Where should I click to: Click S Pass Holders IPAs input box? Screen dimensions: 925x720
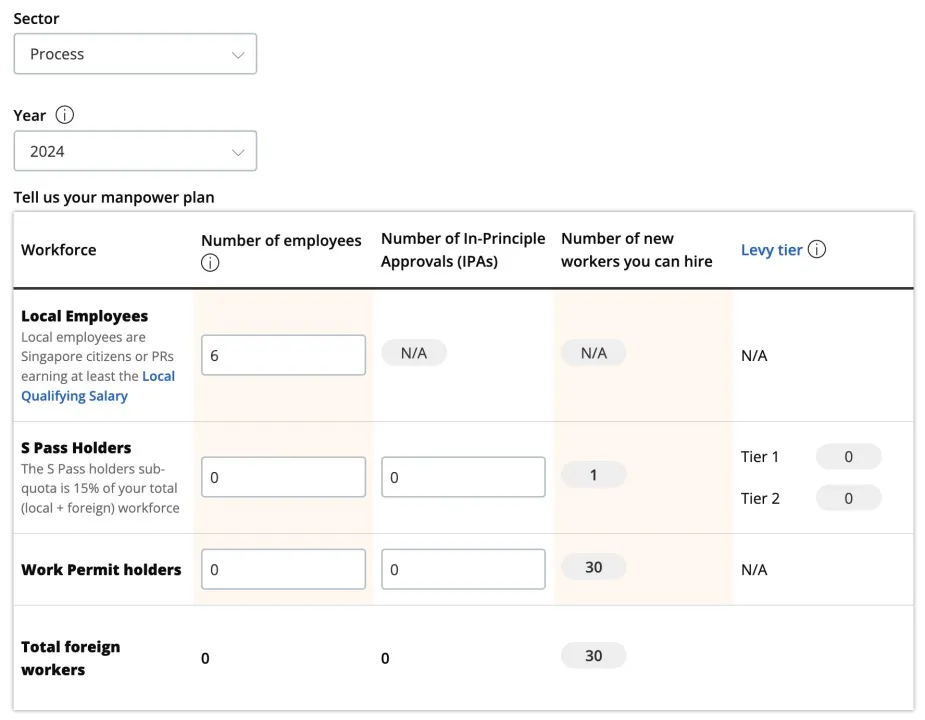coord(463,477)
